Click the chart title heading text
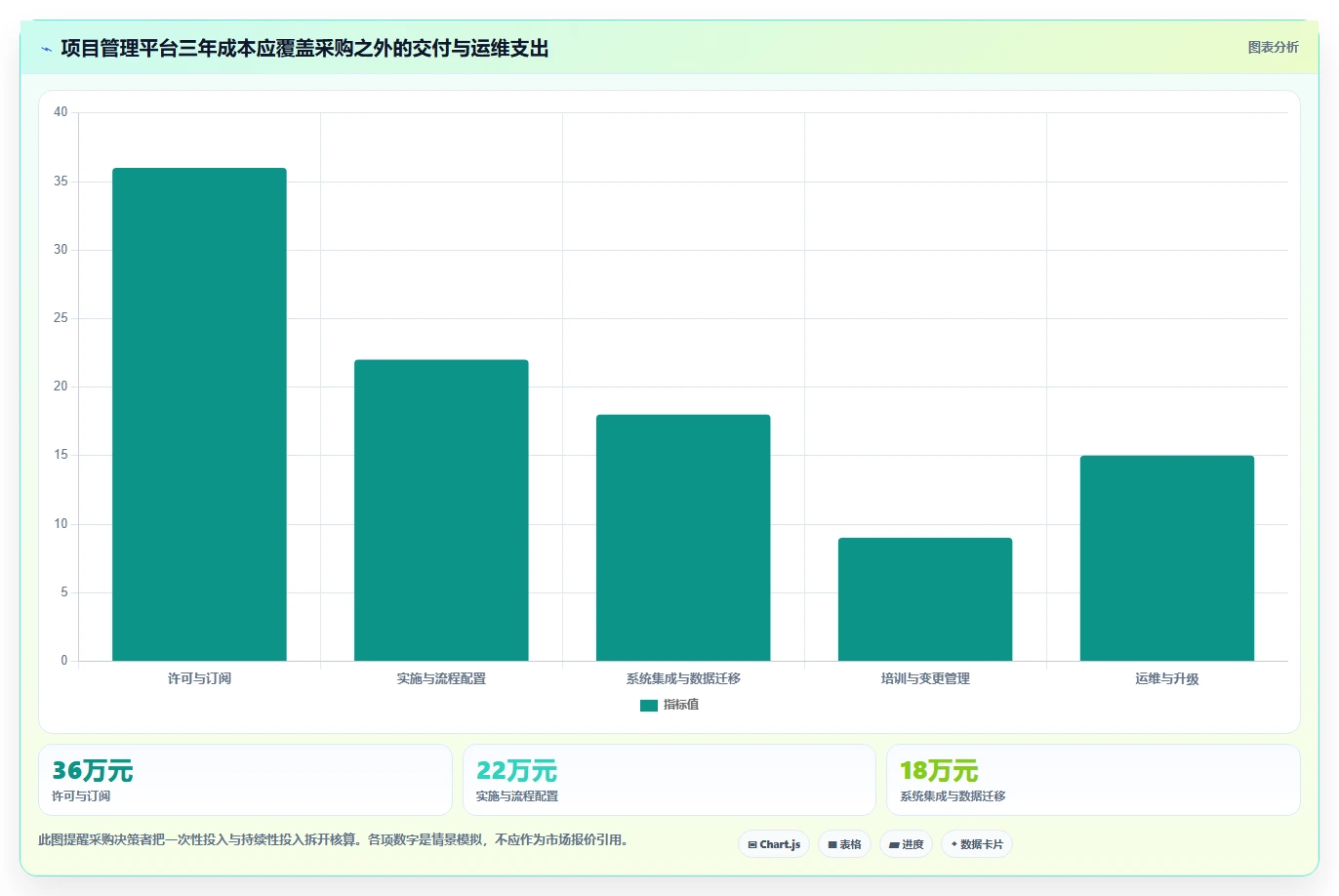This screenshot has width=1339, height=896. point(304,48)
